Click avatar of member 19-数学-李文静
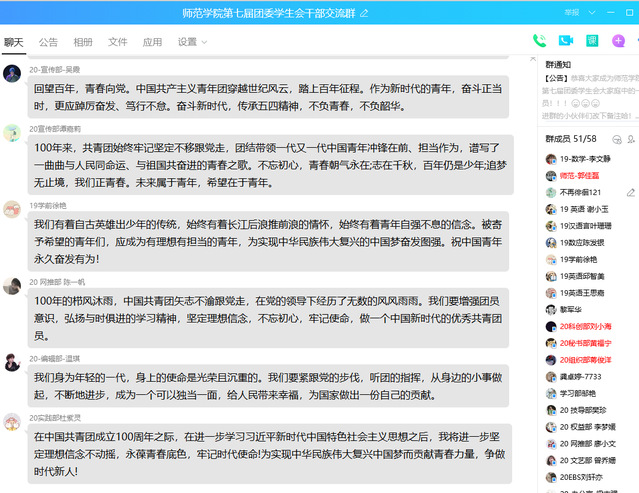639x493 pixels. coord(551,159)
